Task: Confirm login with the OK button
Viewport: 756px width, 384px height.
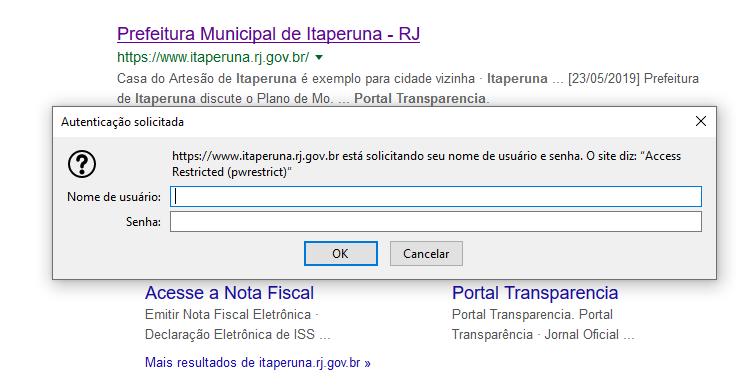Action: [x=340, y=253]
